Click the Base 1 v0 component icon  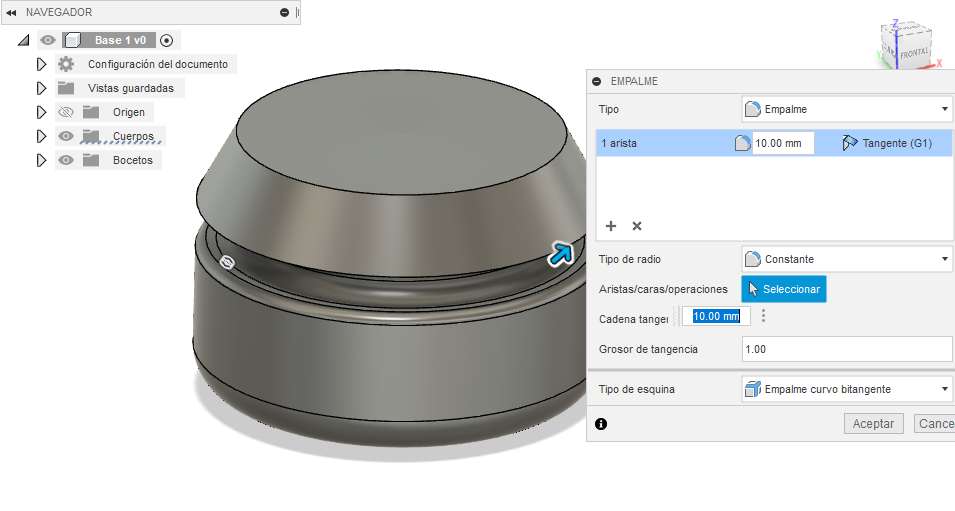72,40
